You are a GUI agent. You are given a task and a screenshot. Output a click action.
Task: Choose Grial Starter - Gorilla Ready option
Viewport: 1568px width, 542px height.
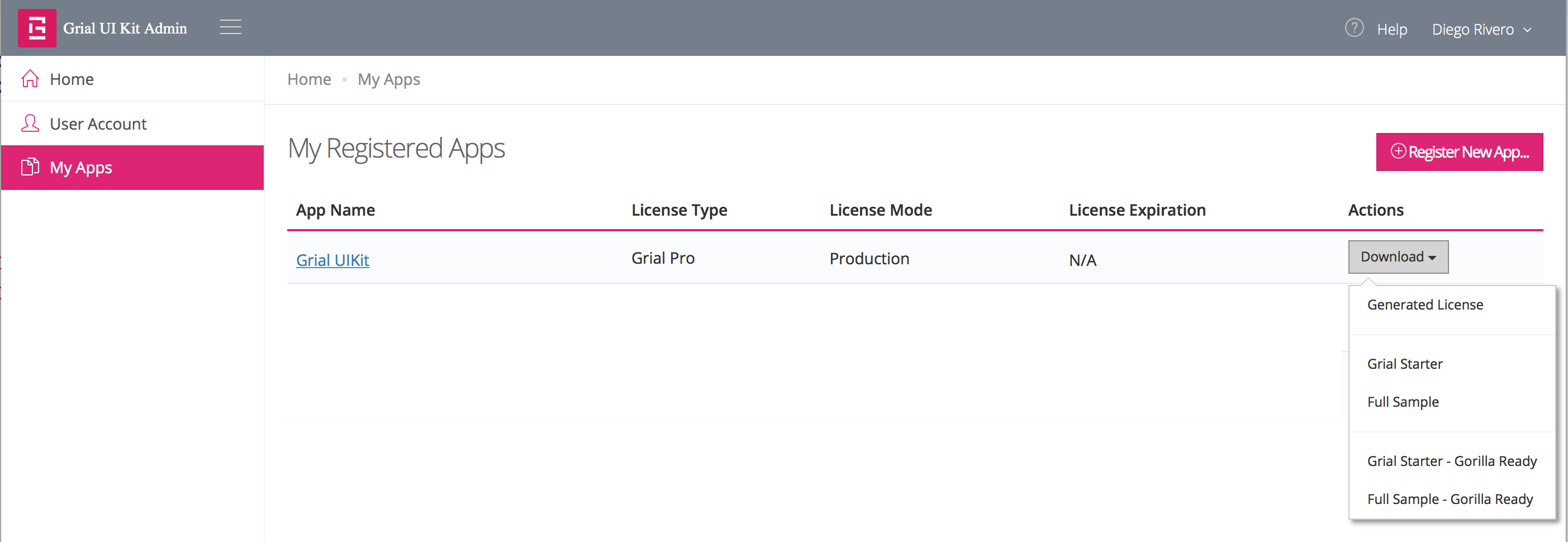tap(1452, 461)
